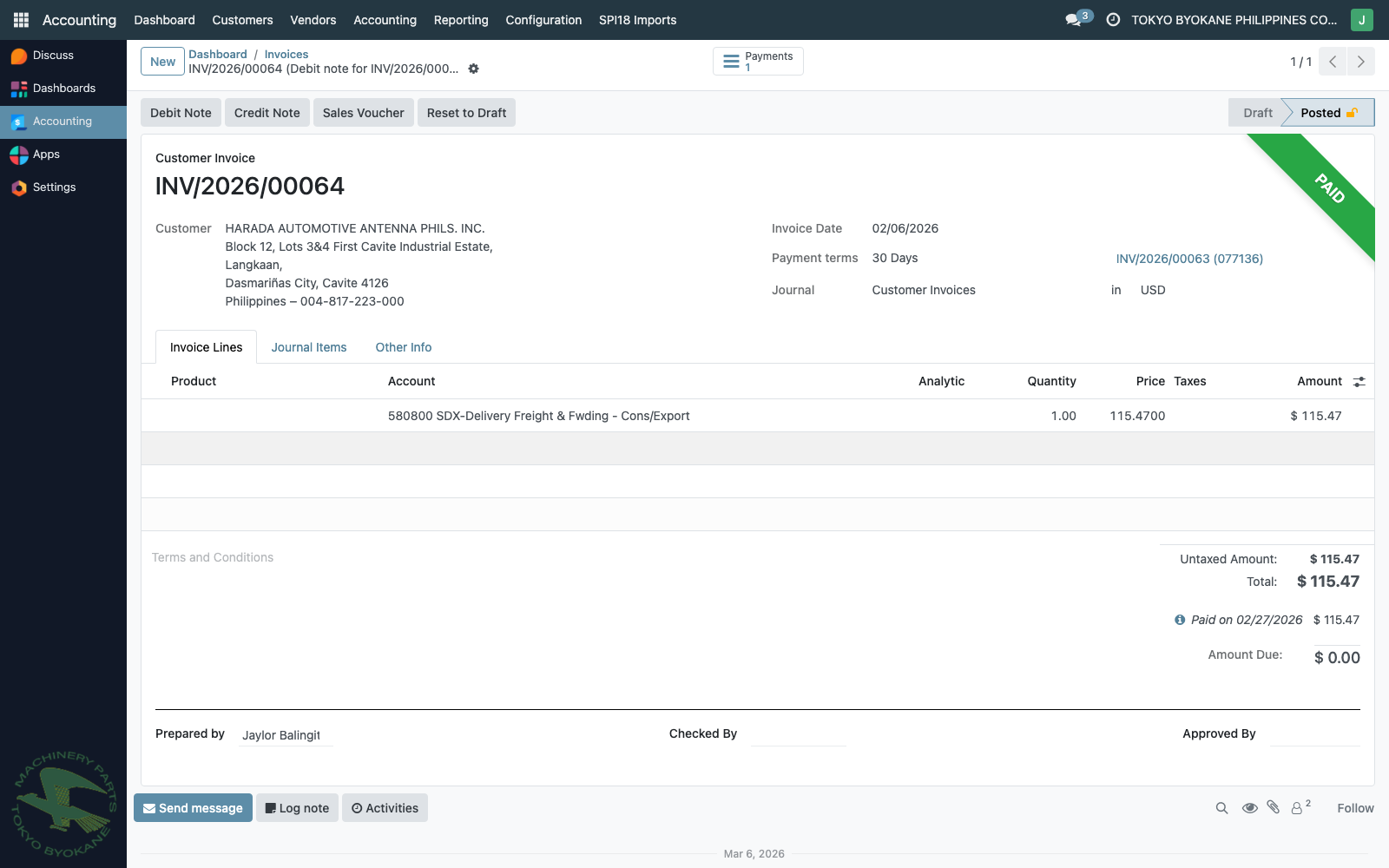Open the activities clock icon
This screenshot has height=868, width=1389.
1113,20
